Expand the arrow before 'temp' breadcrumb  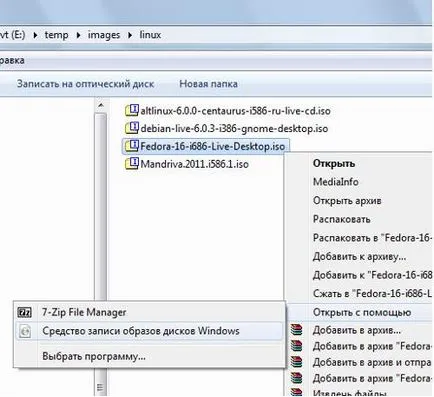click(35, 35)
